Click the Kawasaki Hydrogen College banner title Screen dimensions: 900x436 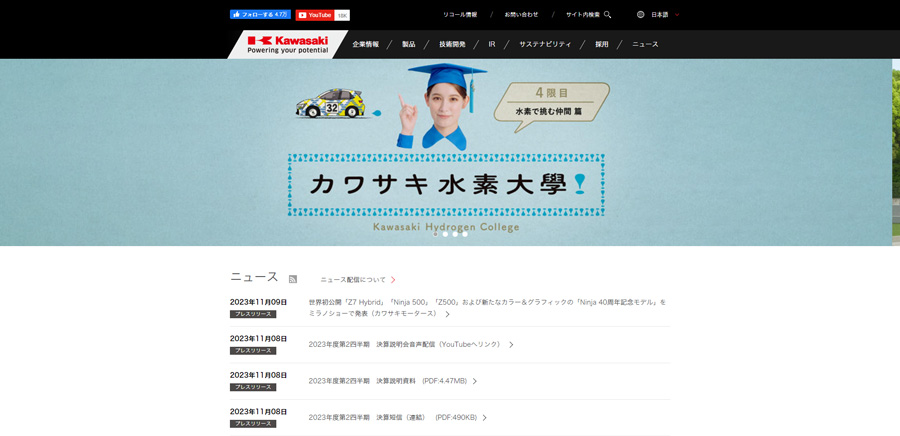446,227
